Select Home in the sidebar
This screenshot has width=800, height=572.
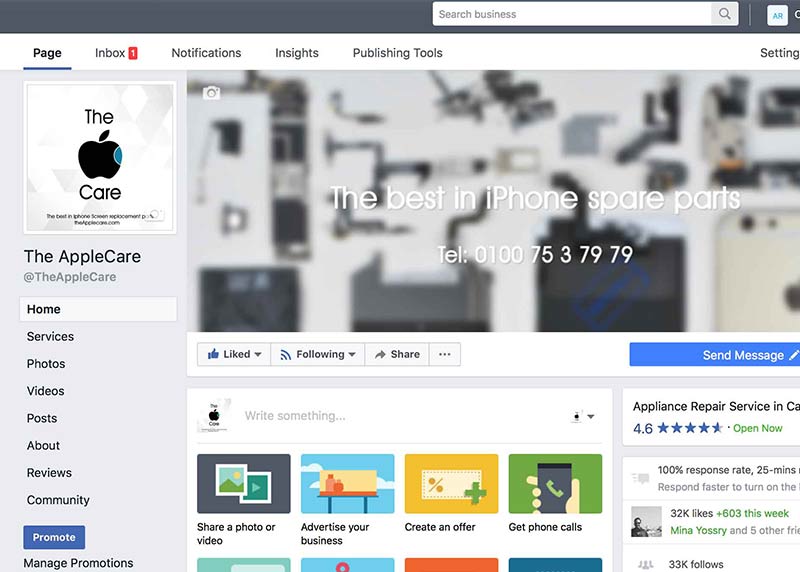click(98, 309)
